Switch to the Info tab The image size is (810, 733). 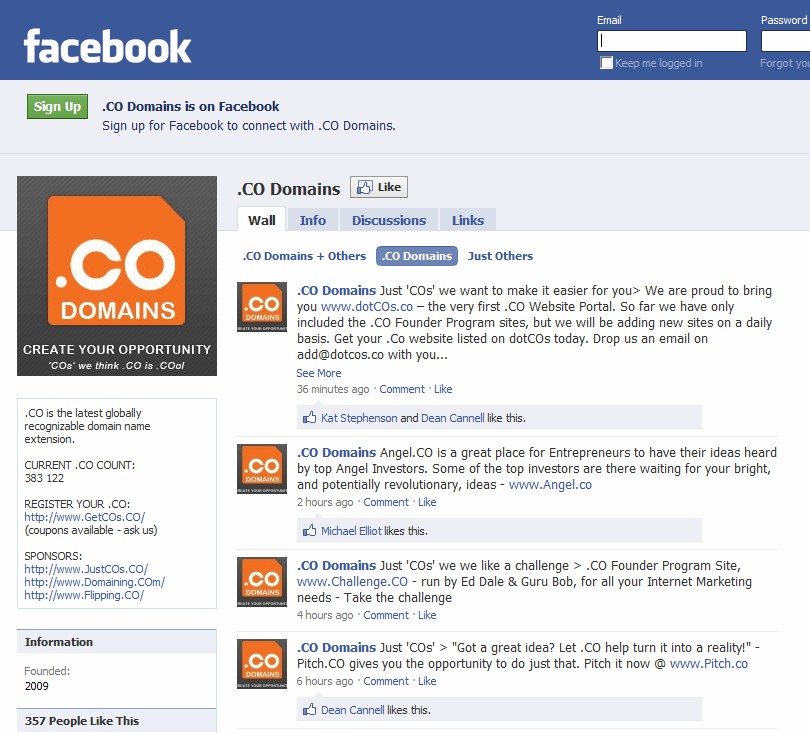[x=313, y=220]
